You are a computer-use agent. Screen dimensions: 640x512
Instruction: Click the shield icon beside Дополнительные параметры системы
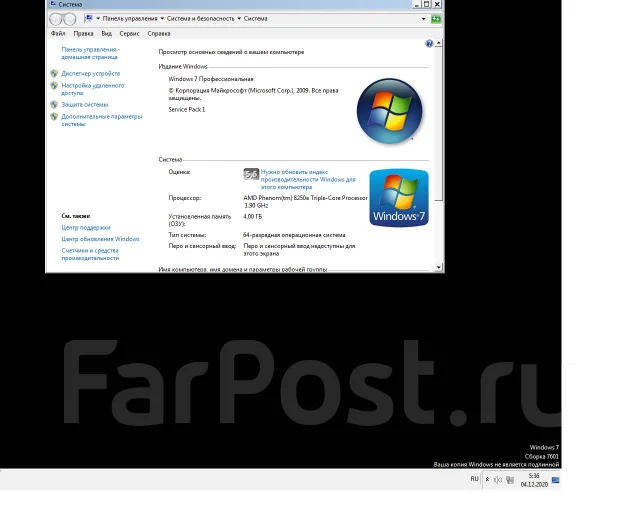click(x=54, y=116)
